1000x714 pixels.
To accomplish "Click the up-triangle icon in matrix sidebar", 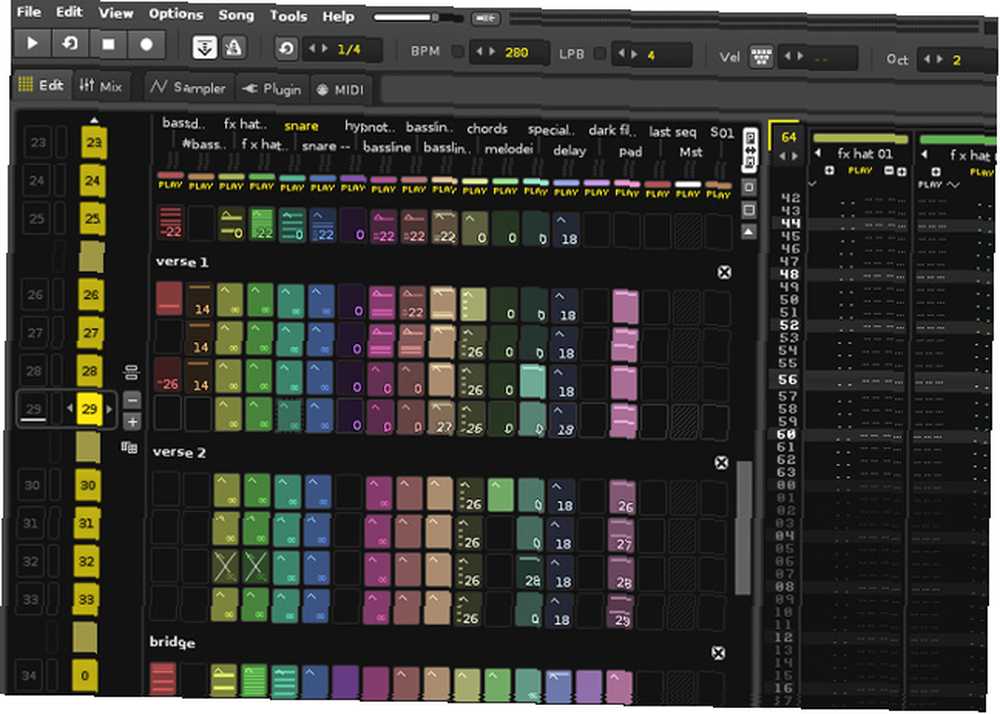I will (749, 232).
